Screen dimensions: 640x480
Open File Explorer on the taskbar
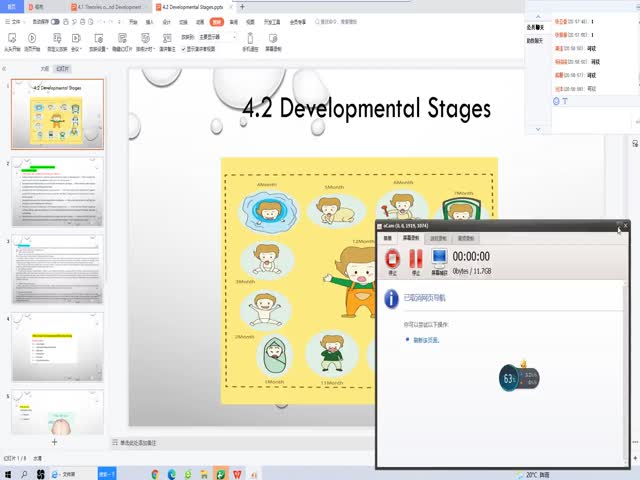pyautogui.click(x=204, y=474)
